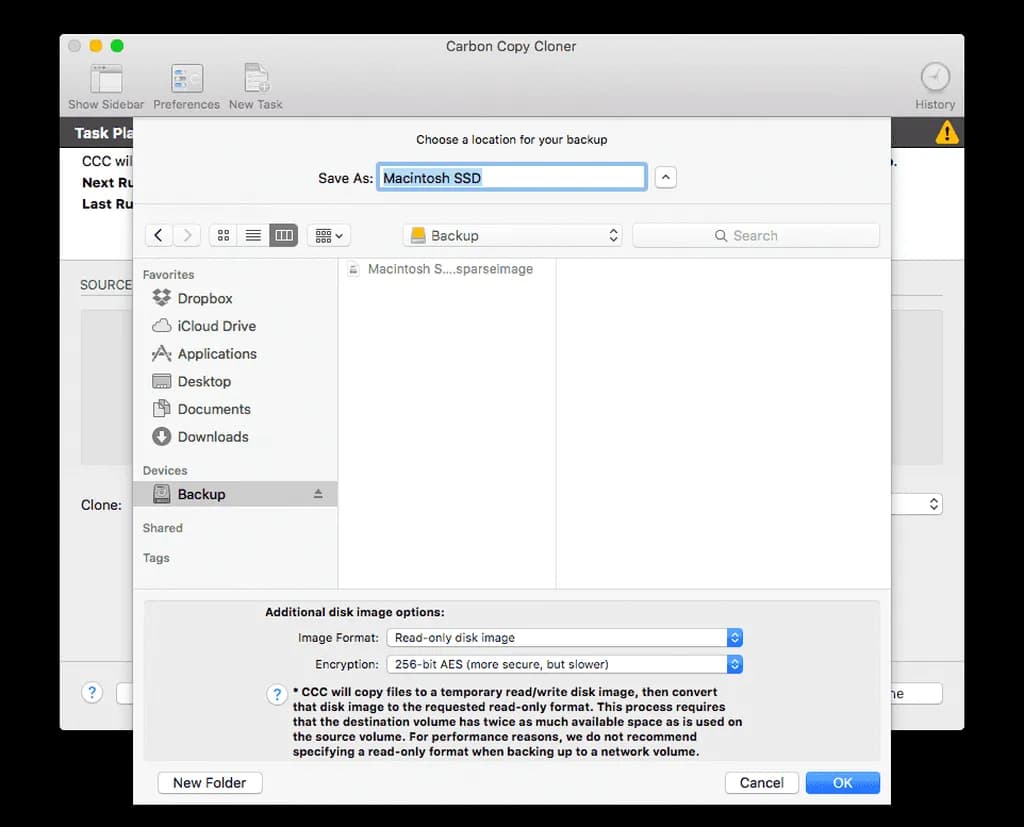
Task: Click the New Folder button
Action: click(210, 783)
